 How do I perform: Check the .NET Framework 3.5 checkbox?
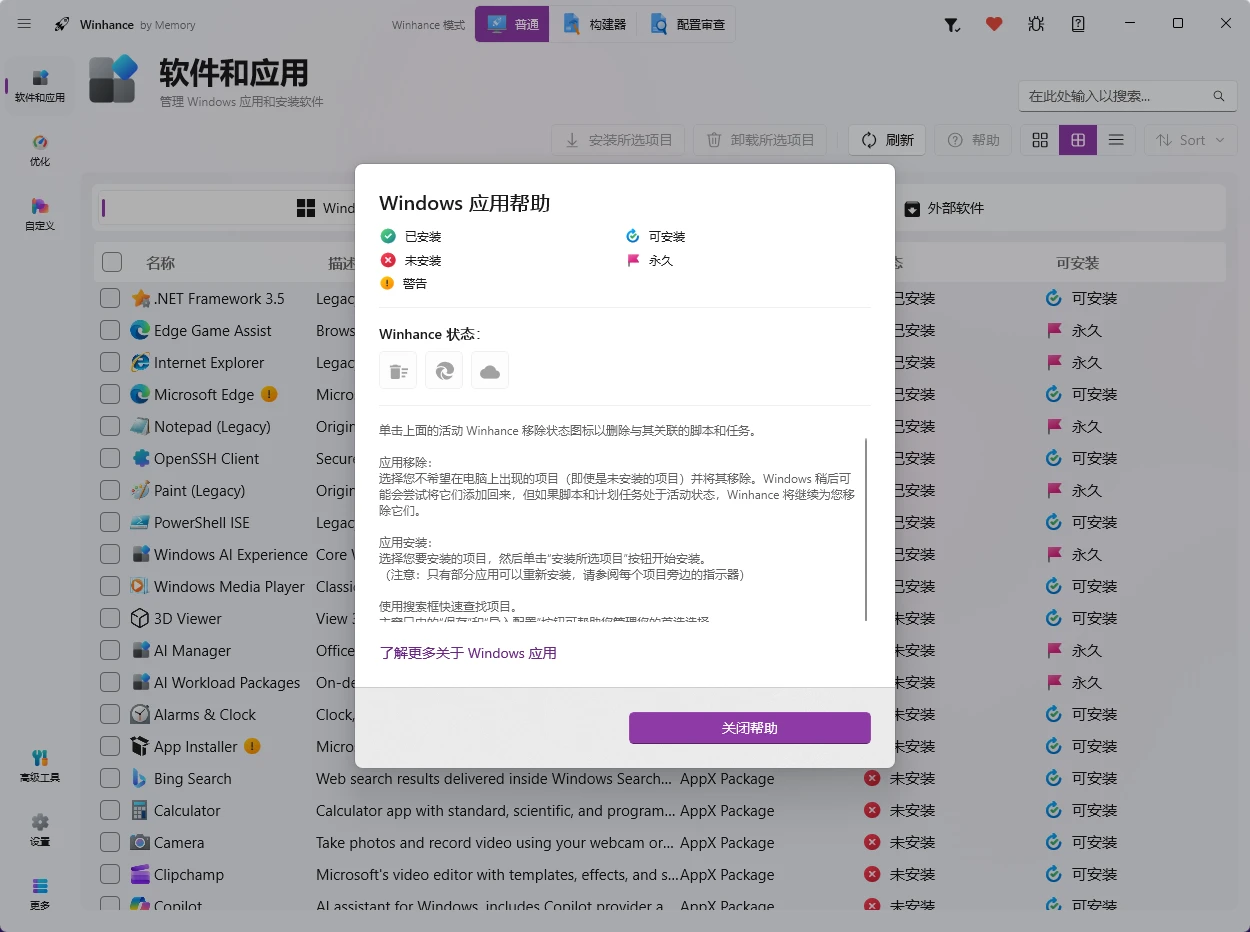point(110,298)
